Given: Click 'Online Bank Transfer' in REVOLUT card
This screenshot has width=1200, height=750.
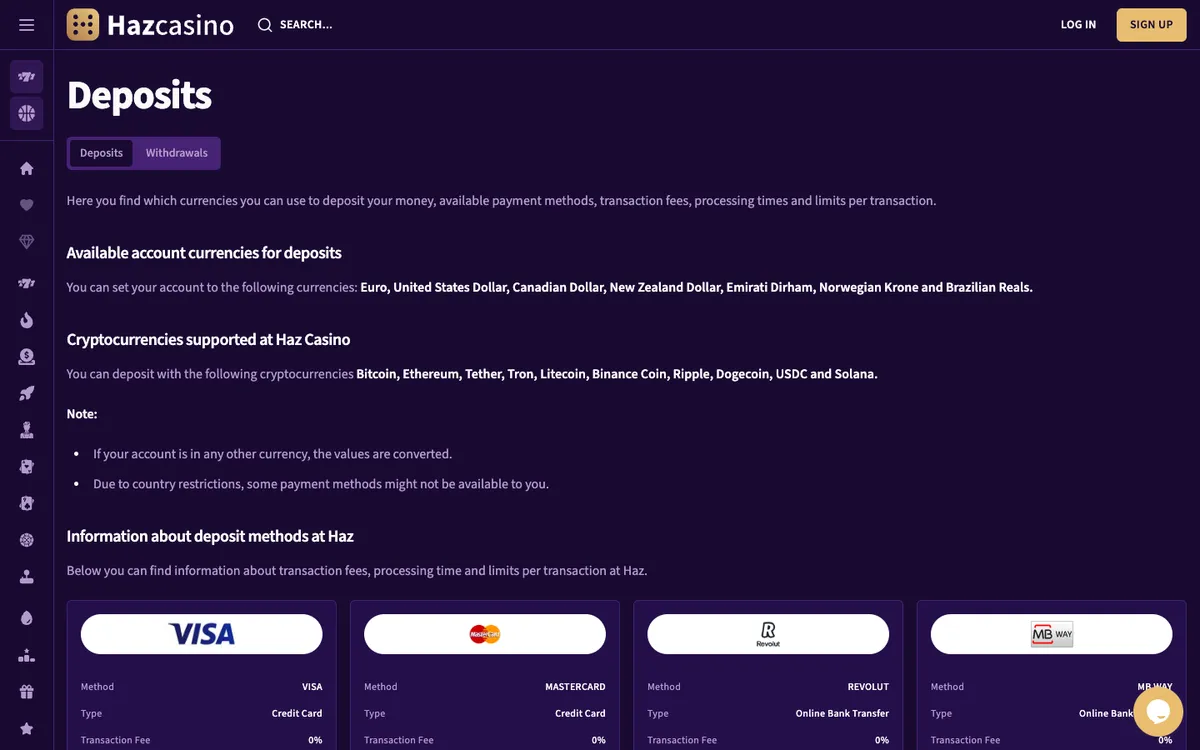Looking at the screenshot, I should point(842,714).
